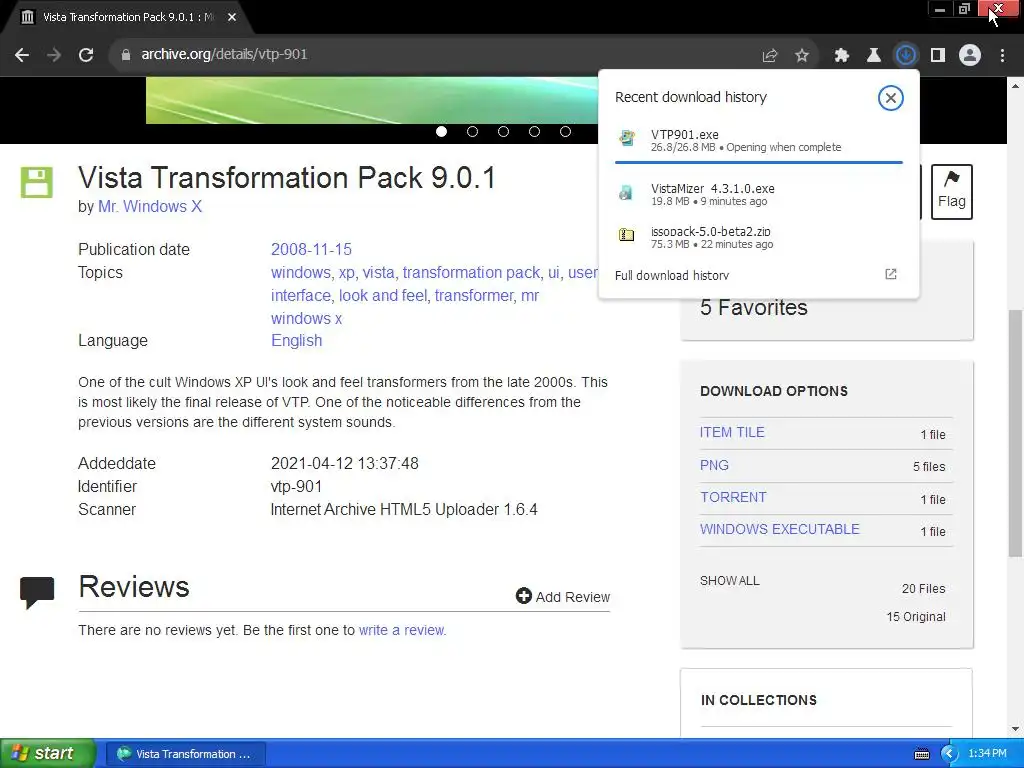Expand hidden system tray icons

tap(949, 754)
